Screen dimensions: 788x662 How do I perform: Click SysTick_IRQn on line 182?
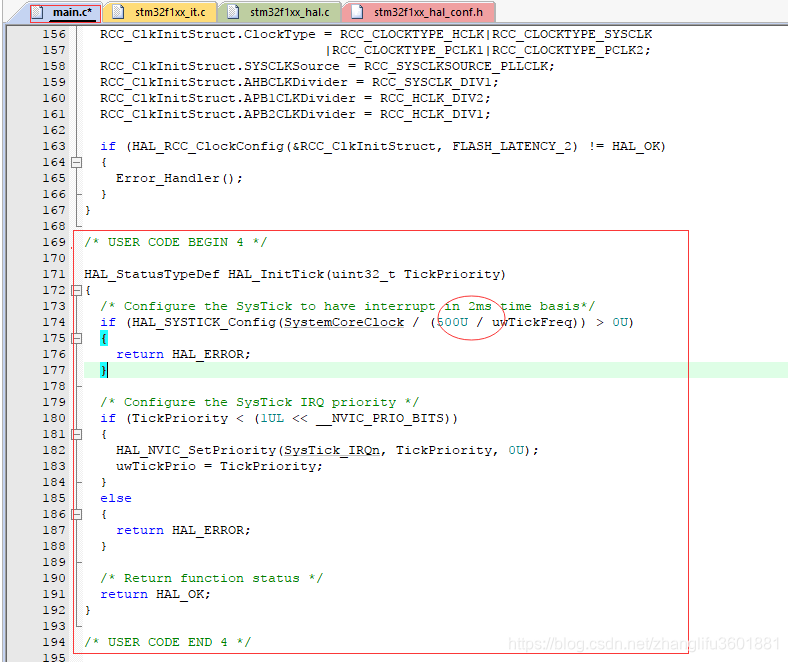[x=332, y=450]
